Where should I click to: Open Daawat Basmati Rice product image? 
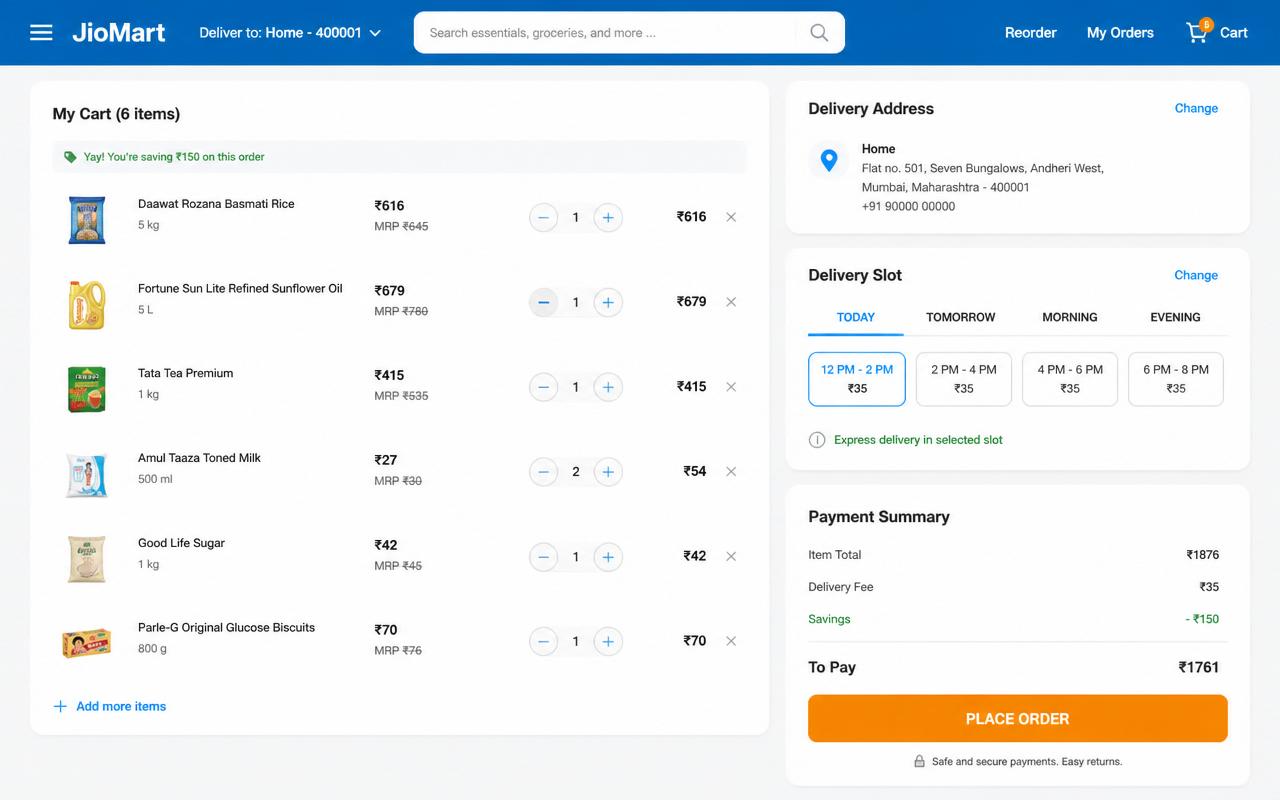pyautogui.click(x=87, y=220)
